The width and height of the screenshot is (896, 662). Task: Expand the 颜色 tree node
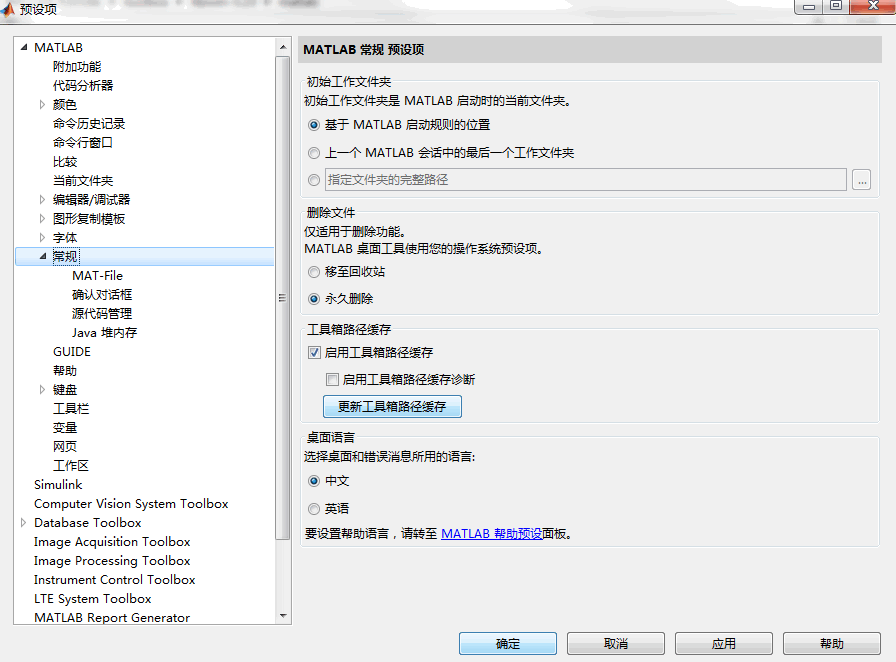point(42,105)
